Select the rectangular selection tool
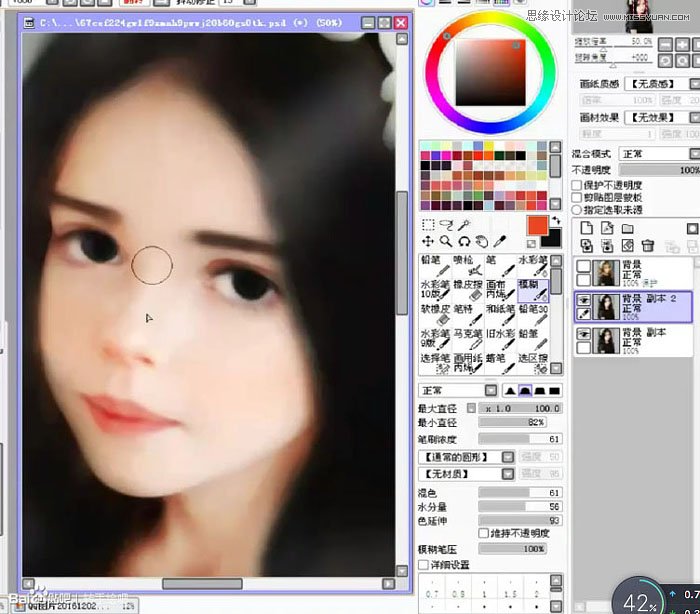 (428, 225)
